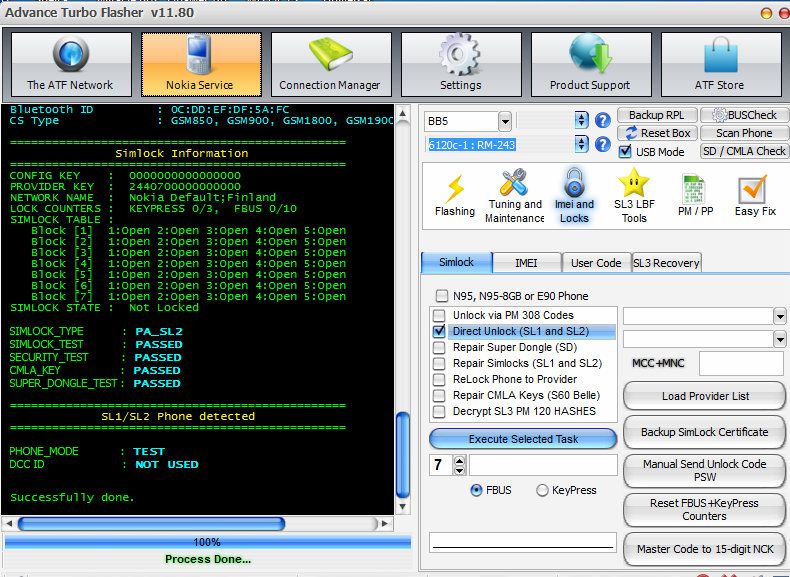Open Product Support section

(x=590, y=65)
